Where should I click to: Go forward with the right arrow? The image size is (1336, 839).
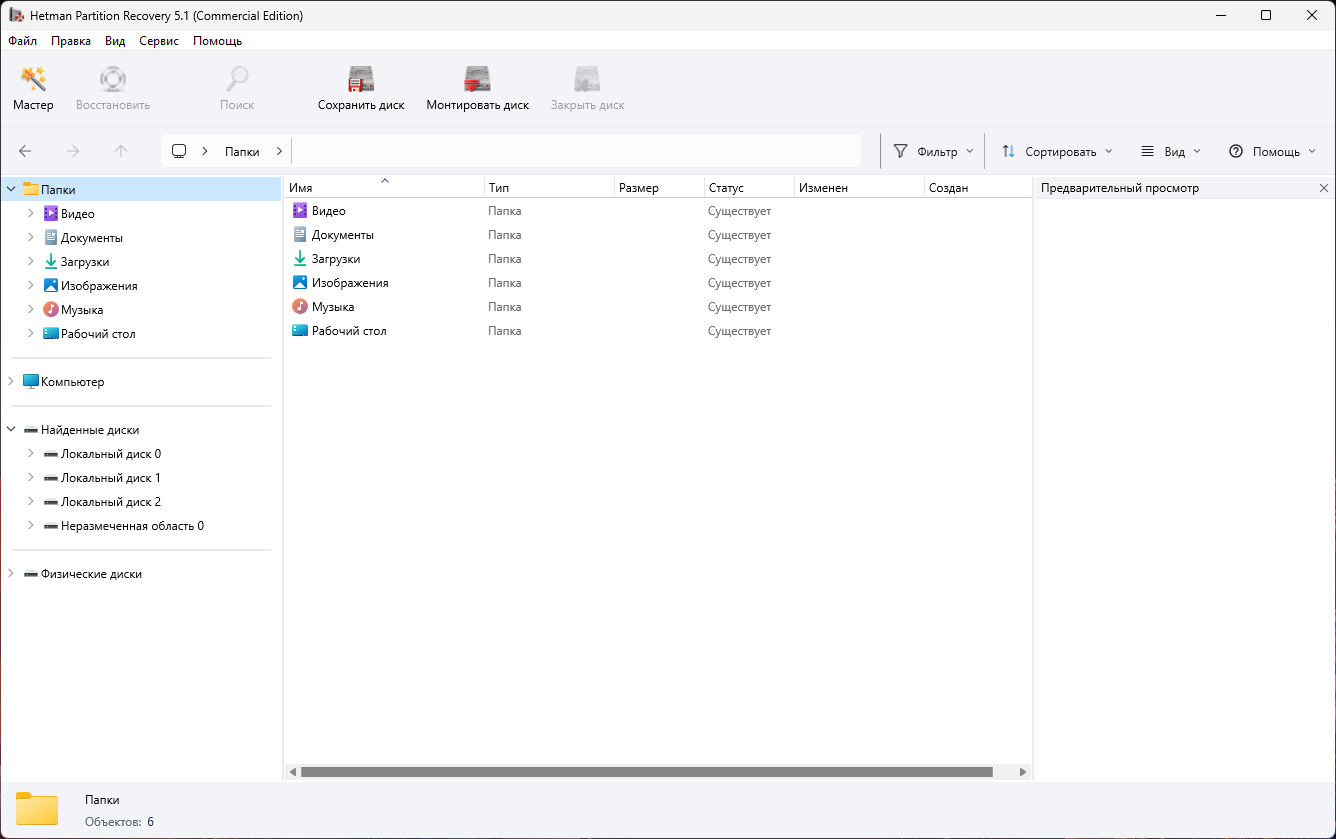pos(73,151)
